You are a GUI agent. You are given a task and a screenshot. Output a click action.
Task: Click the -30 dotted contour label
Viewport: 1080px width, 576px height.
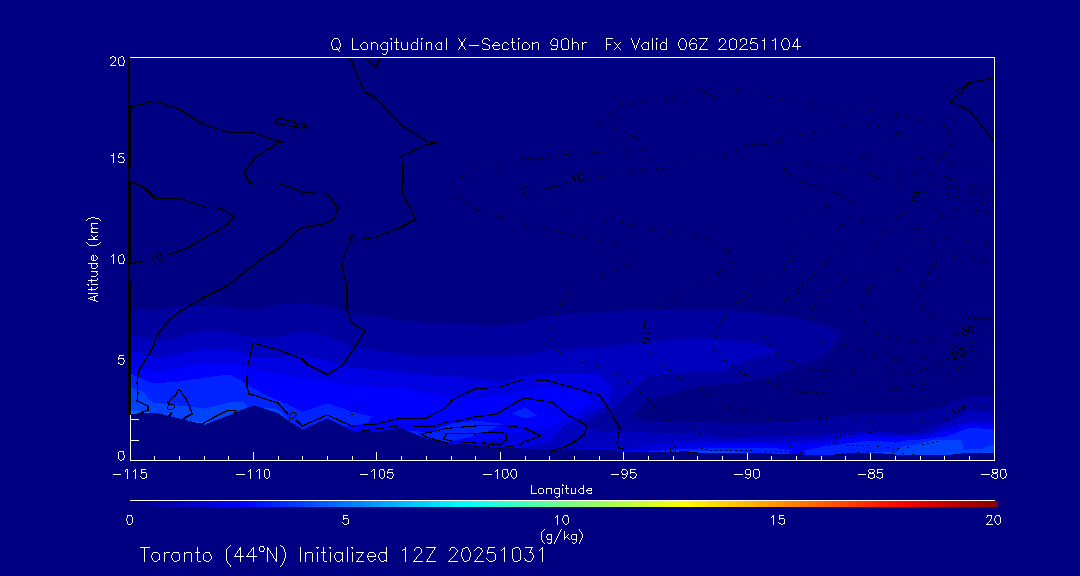966,331
